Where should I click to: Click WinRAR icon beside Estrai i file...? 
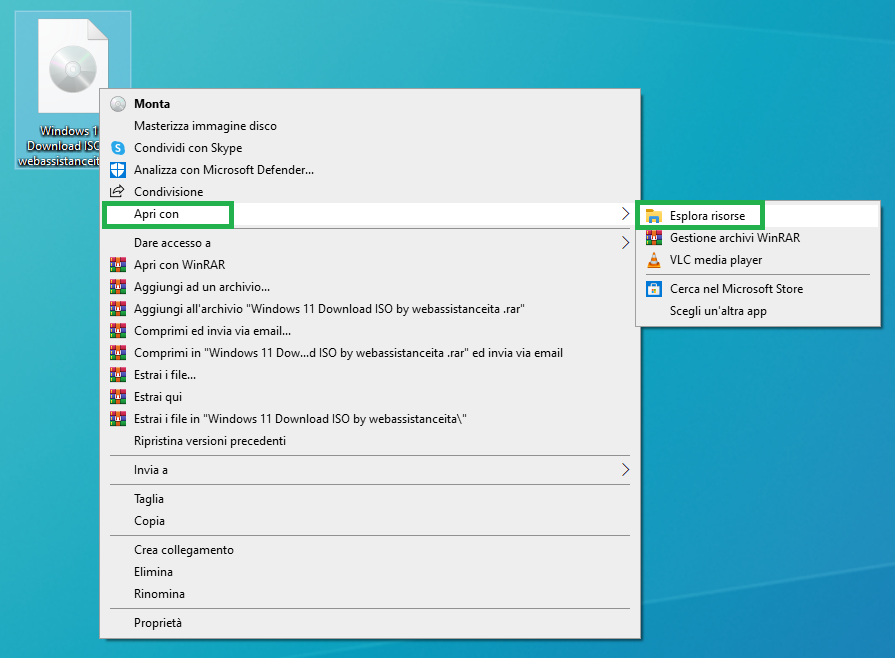118,374
